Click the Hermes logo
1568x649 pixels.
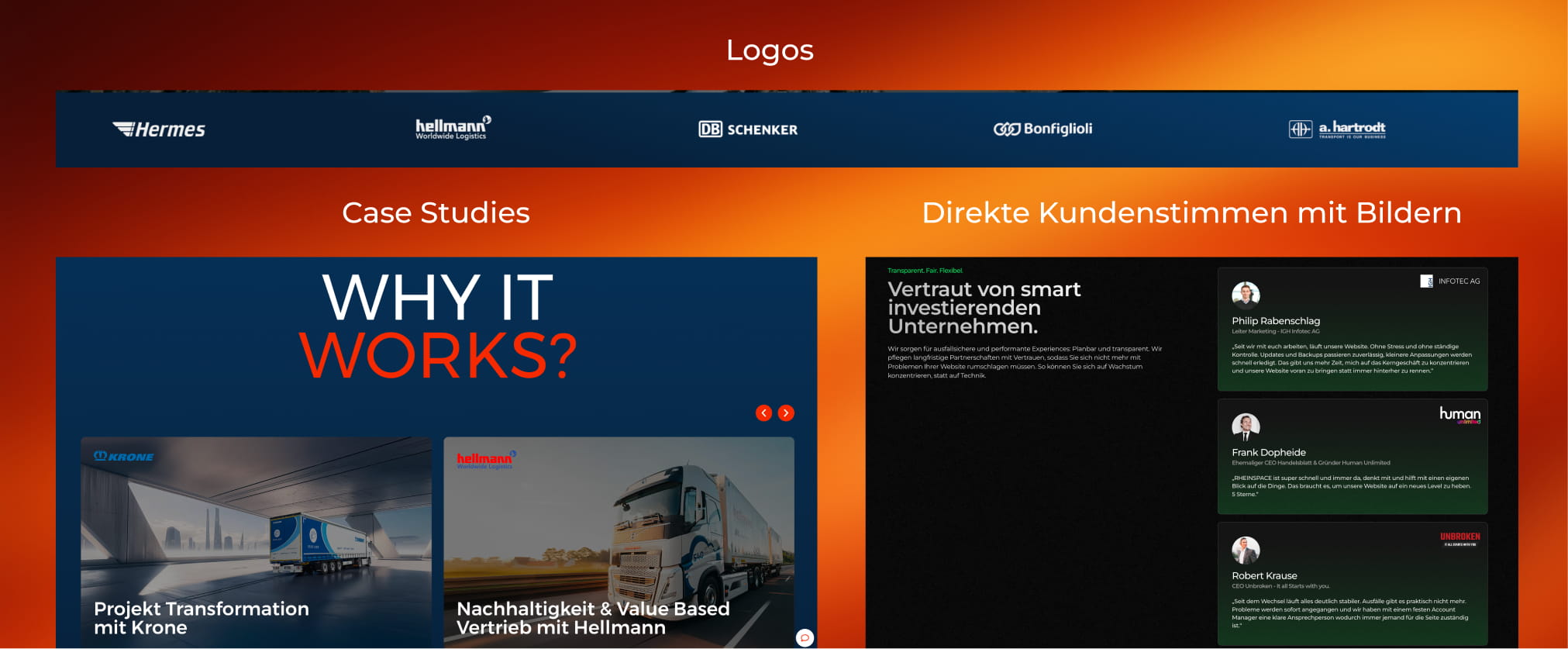tap(159, 129)
